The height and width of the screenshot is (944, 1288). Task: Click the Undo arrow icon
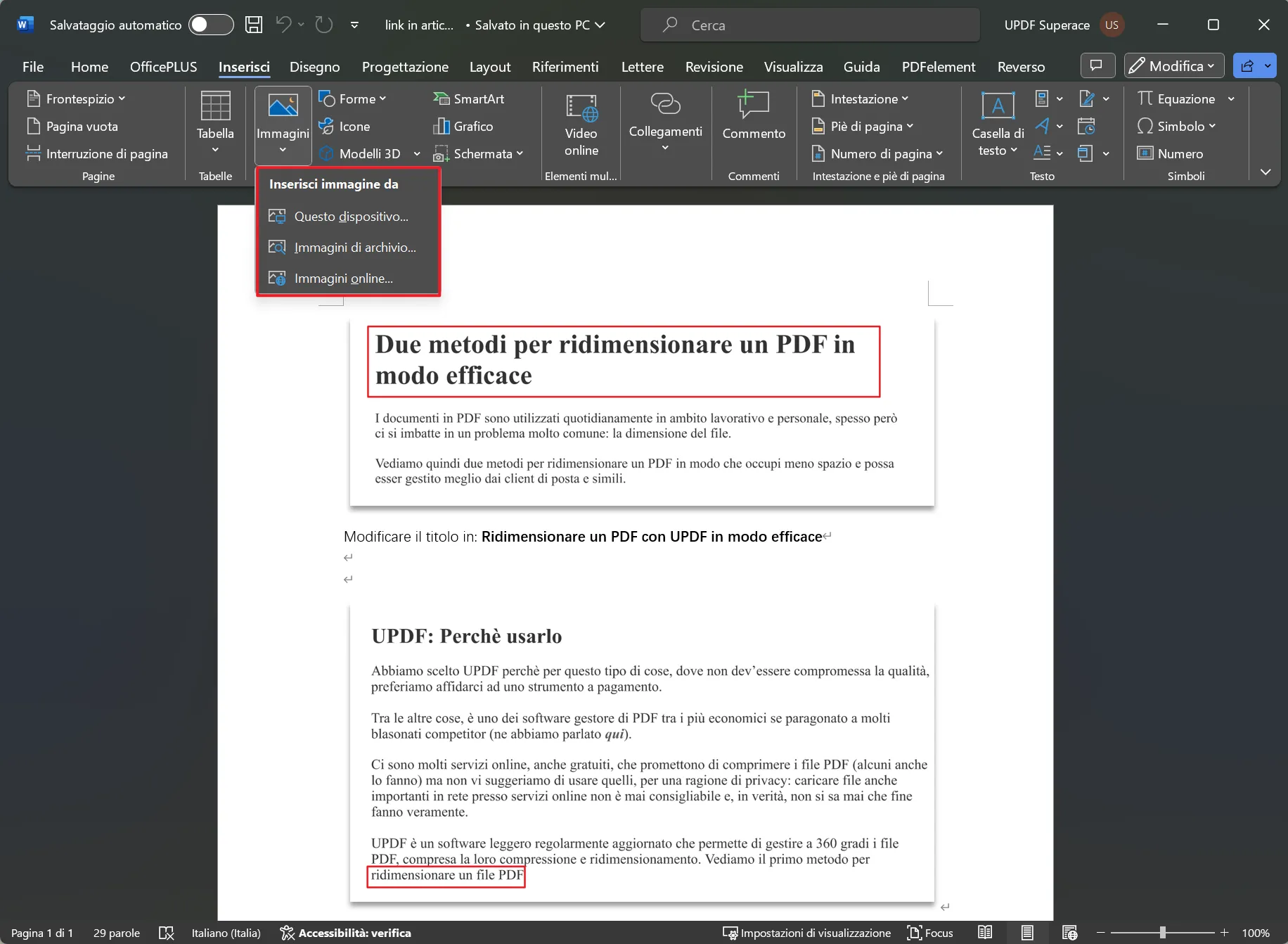click(283, 25)
